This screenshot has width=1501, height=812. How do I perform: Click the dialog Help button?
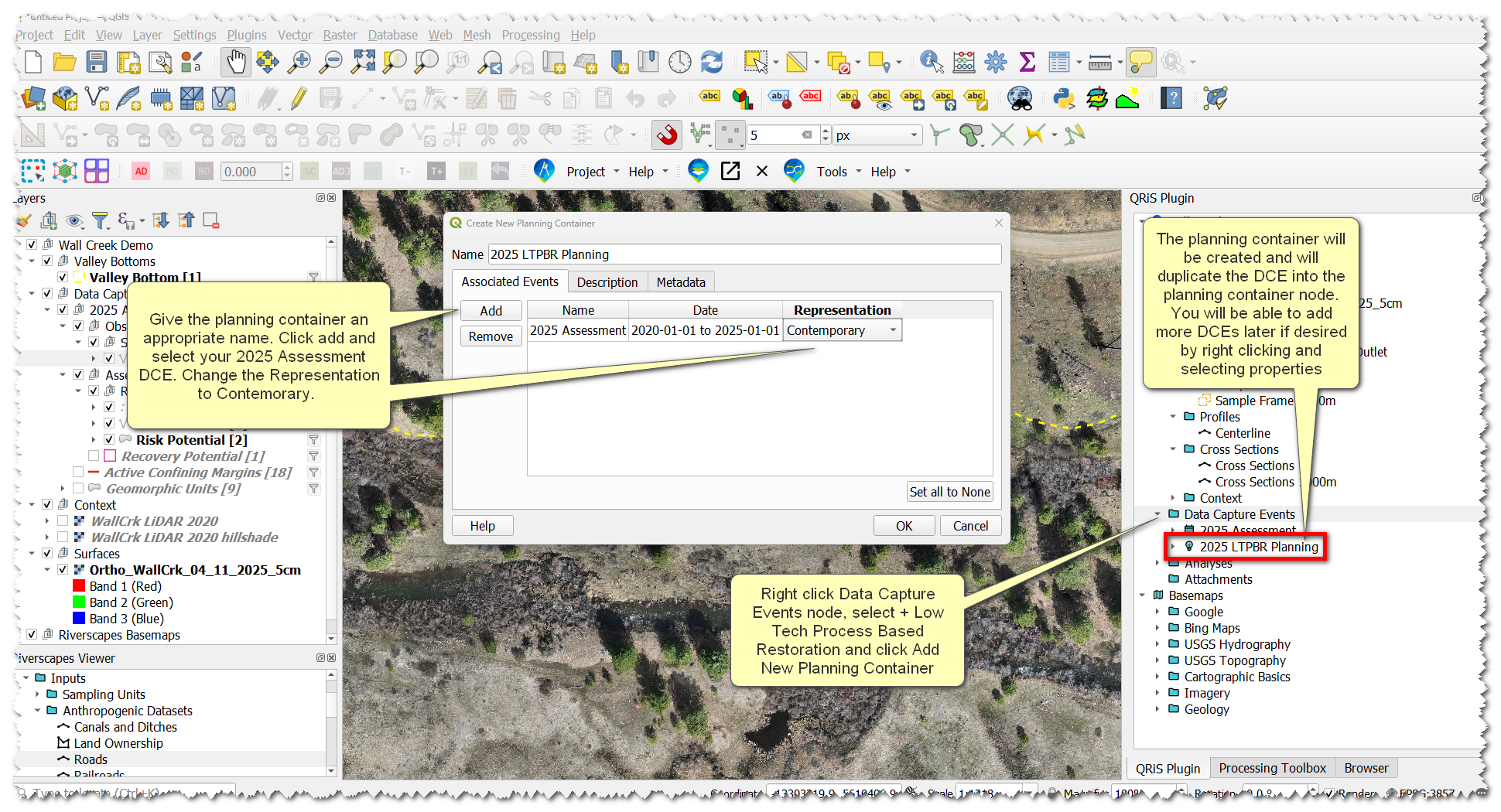tap(483, 526)
